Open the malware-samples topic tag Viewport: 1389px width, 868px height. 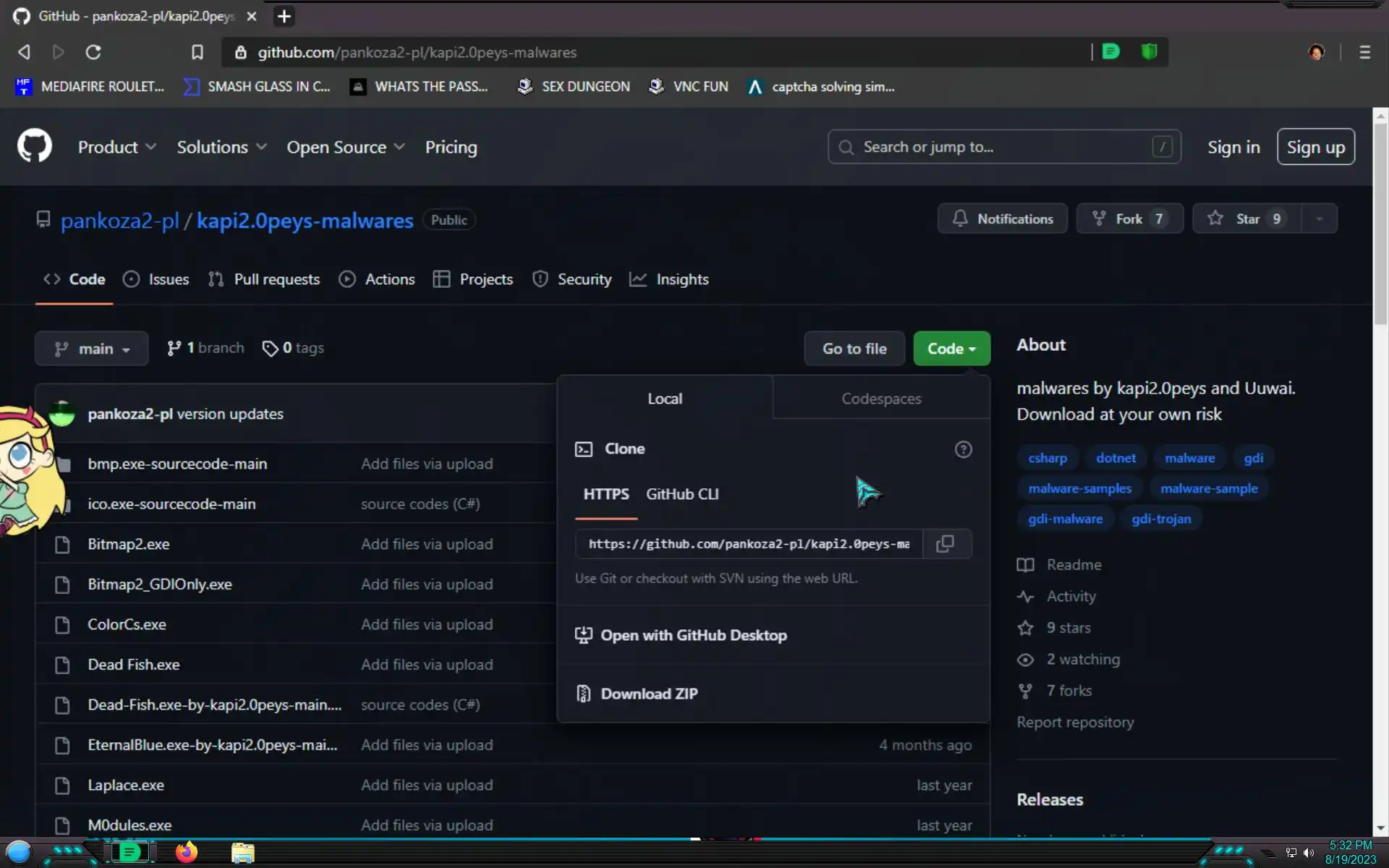(x=1079, y=488)
